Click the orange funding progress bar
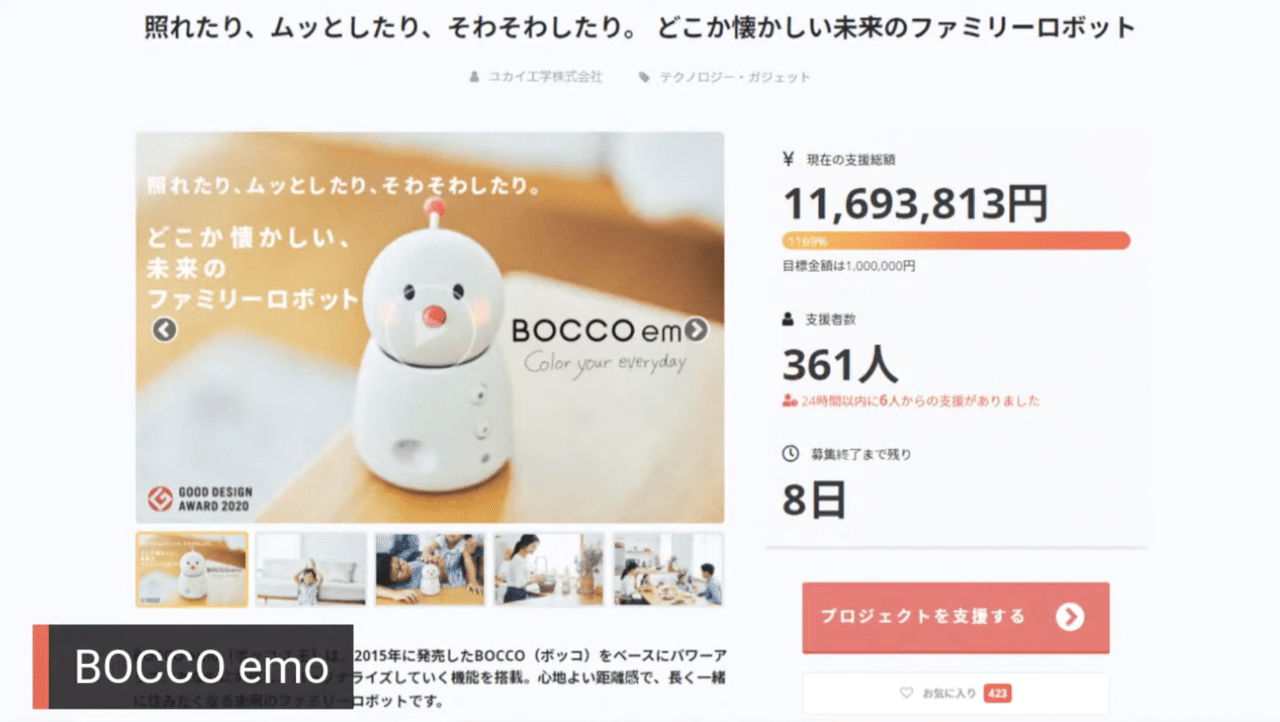This screenshot has width=1280, height=722. (956, 241)
